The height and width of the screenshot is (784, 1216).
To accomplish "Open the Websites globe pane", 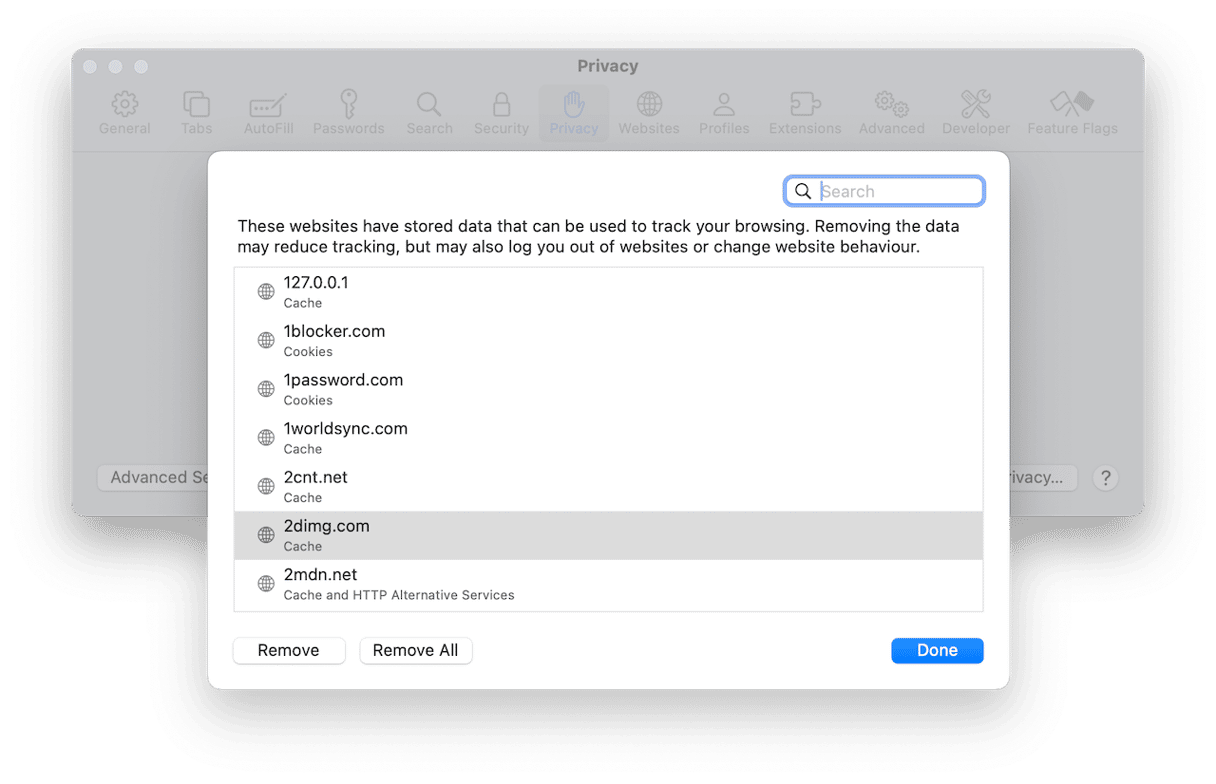I will 649,113.
